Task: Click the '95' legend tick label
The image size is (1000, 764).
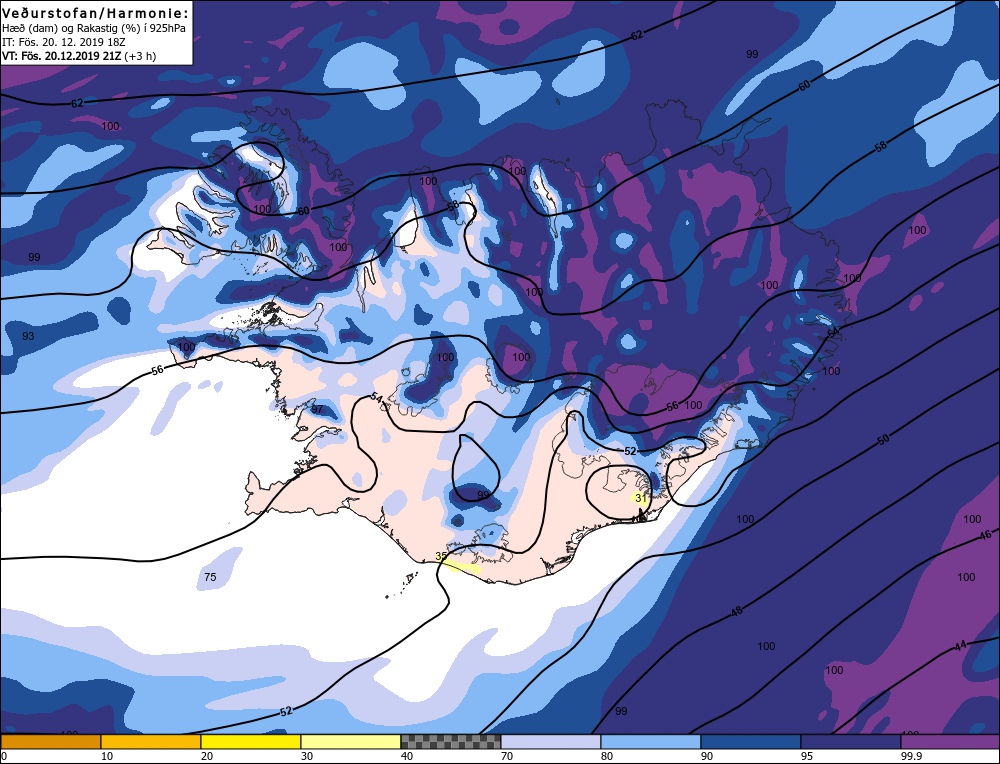Action: pos(807,756)
